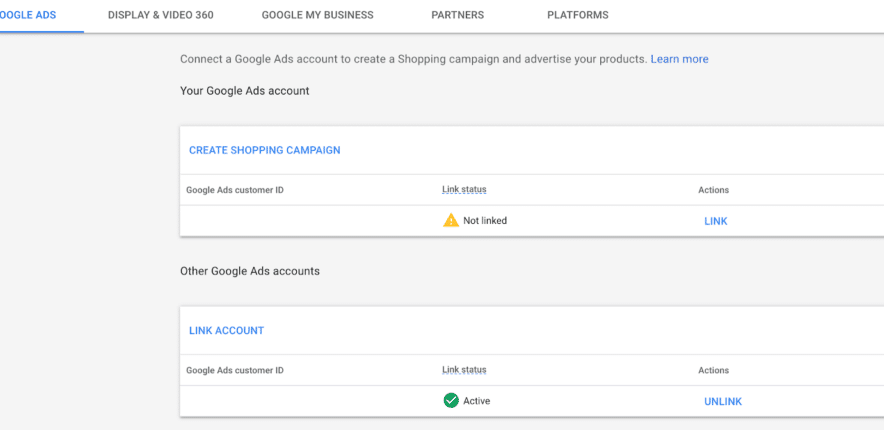Open the Platforms tab

click(578, 15)
